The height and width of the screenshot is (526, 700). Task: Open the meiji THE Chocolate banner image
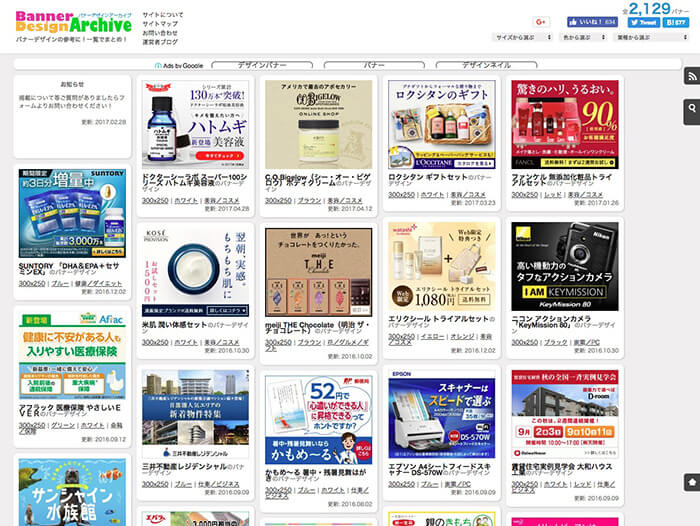[x=318, y=272]
